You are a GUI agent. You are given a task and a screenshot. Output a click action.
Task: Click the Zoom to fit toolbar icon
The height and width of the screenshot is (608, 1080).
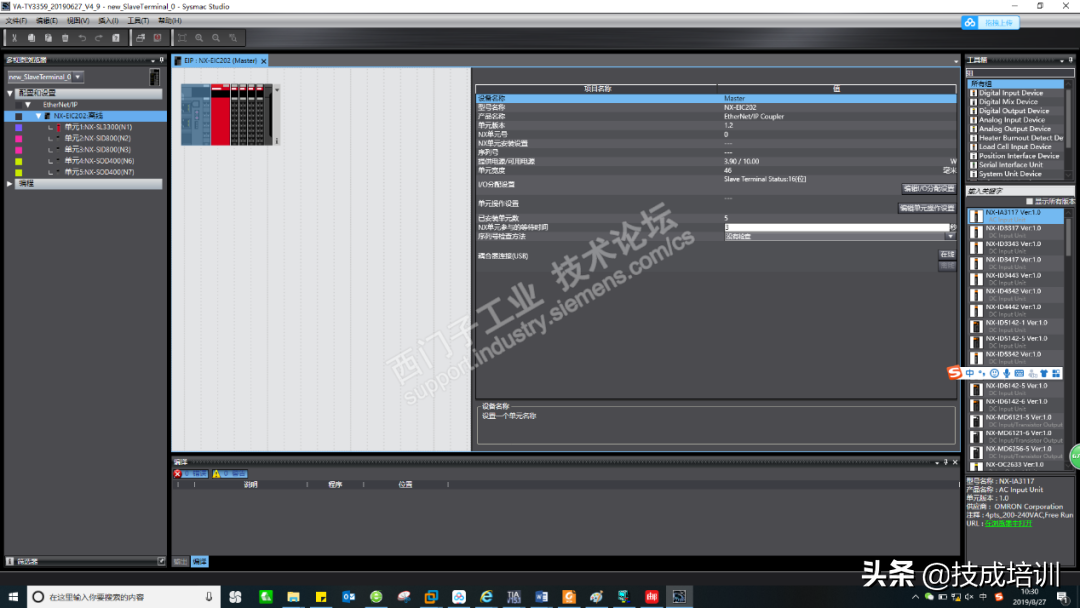[182, 38]
